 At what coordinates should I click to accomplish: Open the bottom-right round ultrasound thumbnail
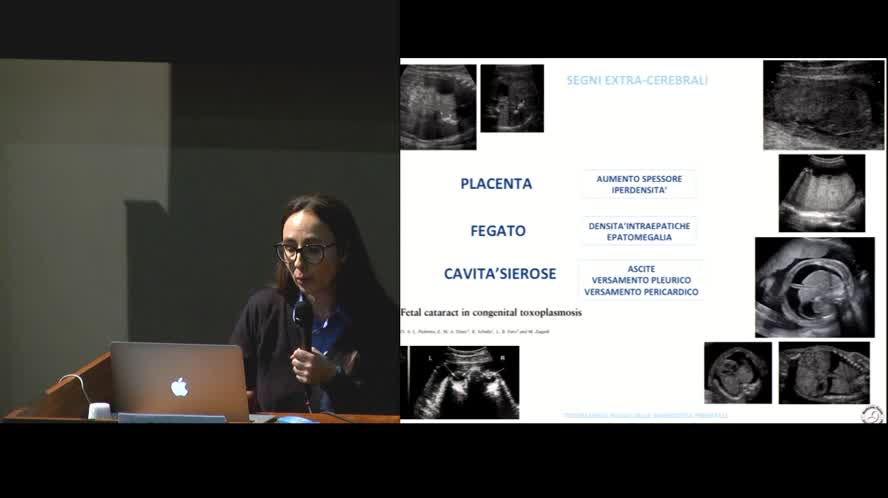click(738, 373)
